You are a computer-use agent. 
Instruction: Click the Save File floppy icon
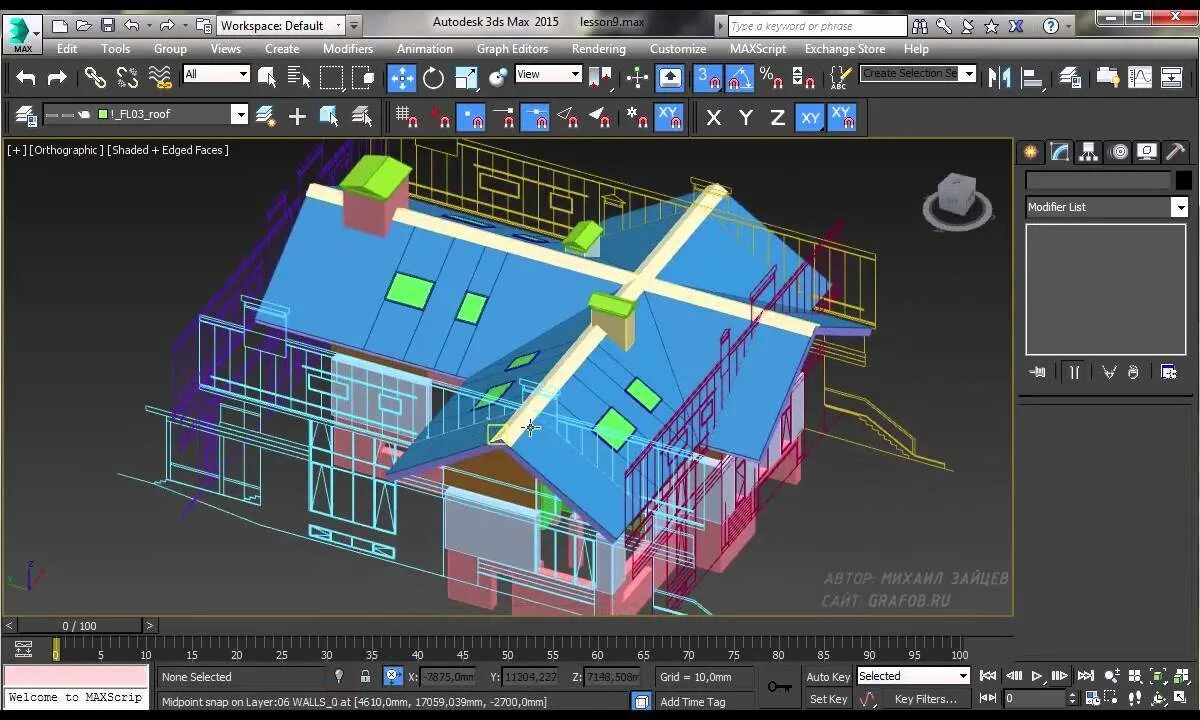108,25
